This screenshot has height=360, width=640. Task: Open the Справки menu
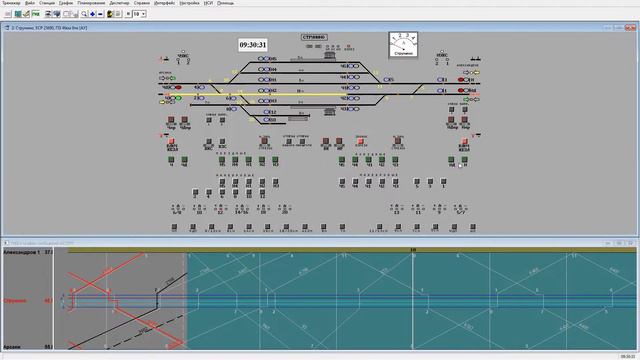pos(142,3)
